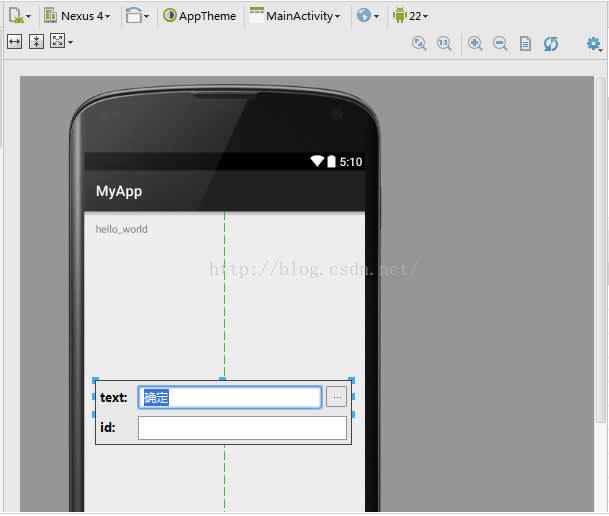Click the zoom to fit icon
Image resolution: width=609 pixels, height=516 pixels.
click(x=419, y=43)
